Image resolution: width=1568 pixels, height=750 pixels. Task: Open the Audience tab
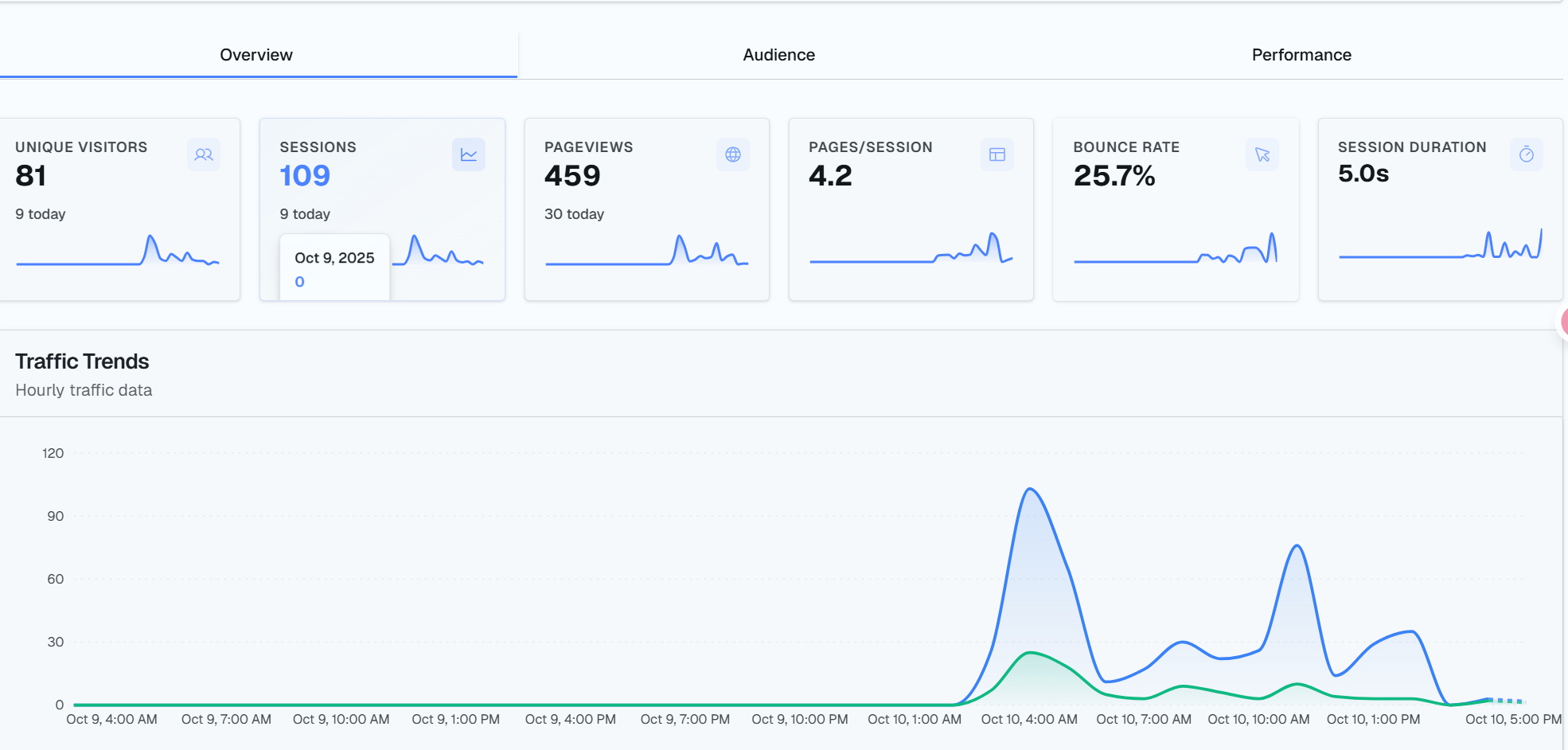779,55
